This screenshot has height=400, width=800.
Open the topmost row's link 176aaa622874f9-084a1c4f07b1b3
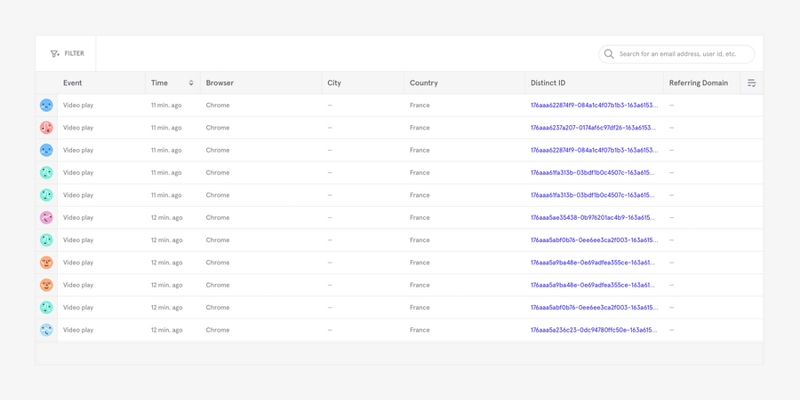594,105
